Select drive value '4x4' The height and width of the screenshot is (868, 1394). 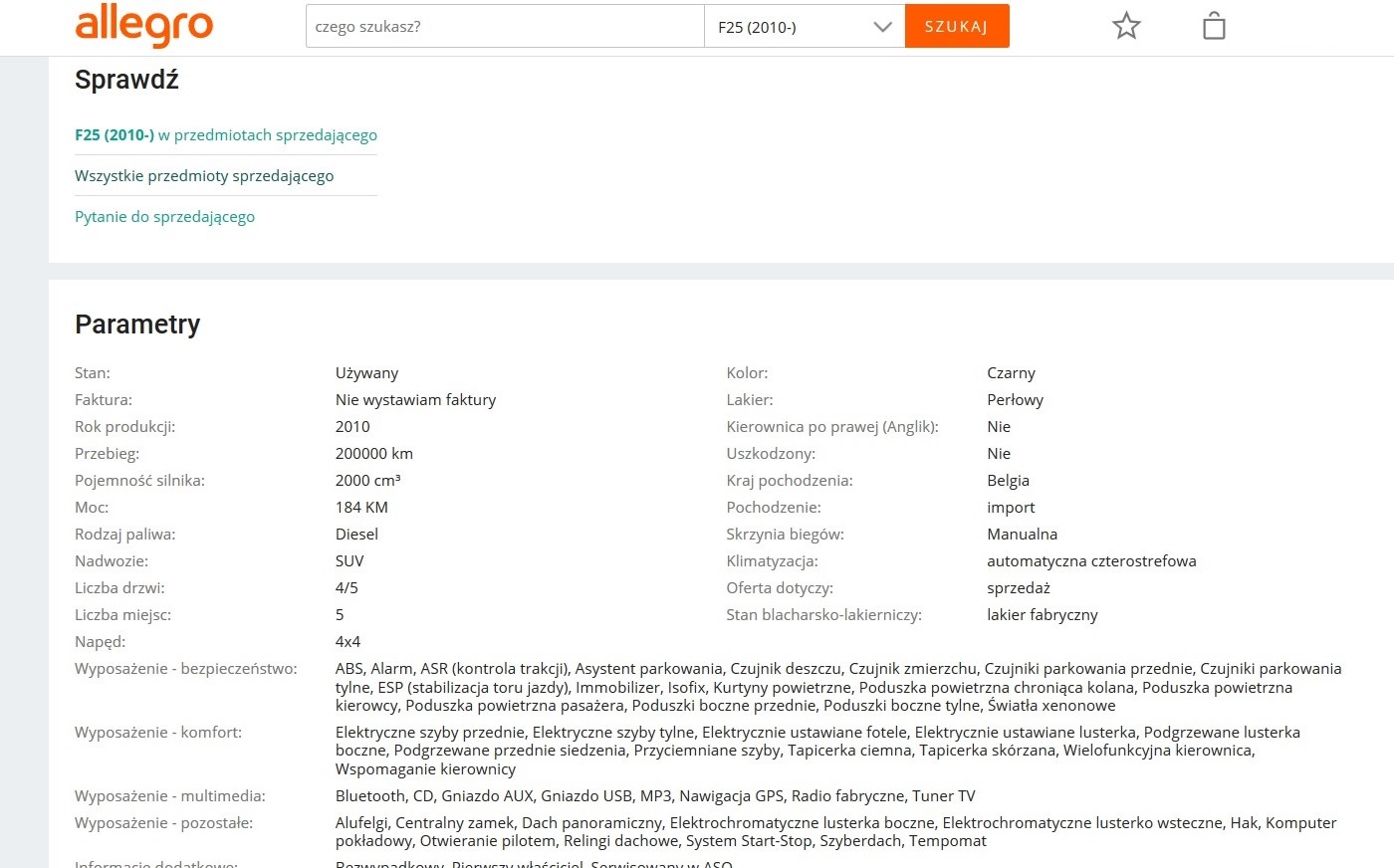(348, 642)
